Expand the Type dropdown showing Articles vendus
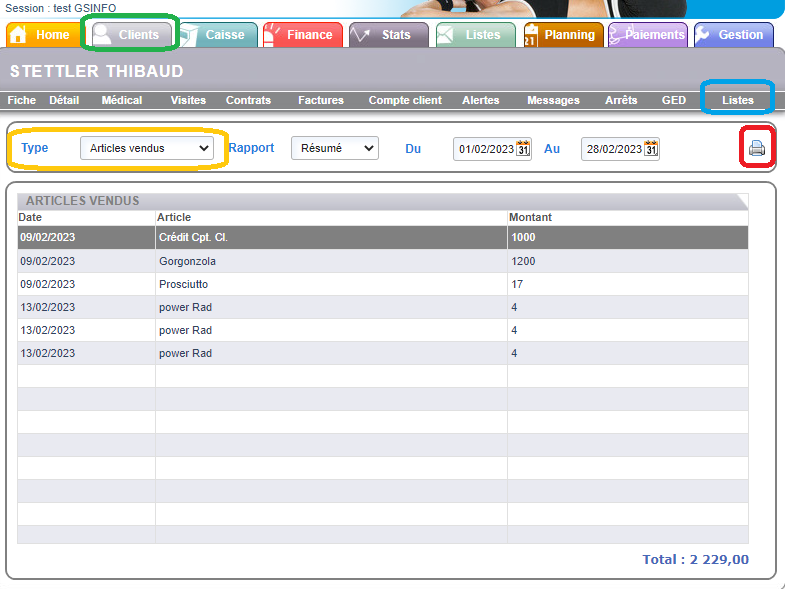 (147, 148)
